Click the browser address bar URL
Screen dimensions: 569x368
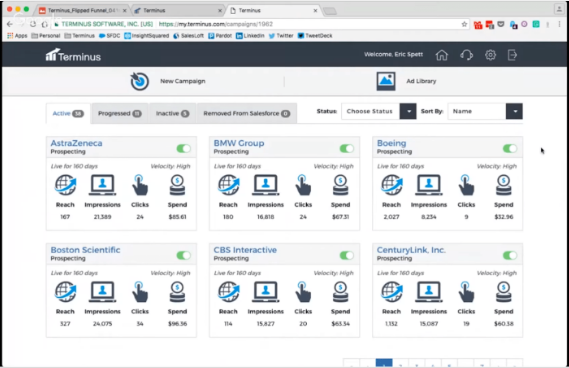pyautogui.click(x=216, y=24)
